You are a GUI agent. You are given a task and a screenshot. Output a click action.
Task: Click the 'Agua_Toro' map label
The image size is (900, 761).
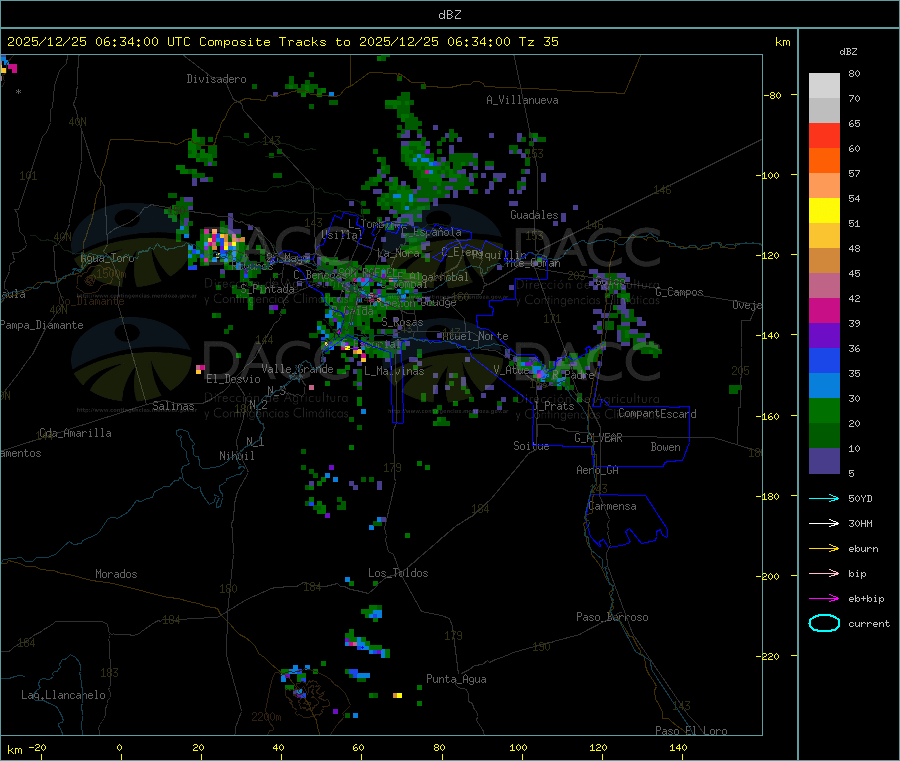click(x=107, y=258)
